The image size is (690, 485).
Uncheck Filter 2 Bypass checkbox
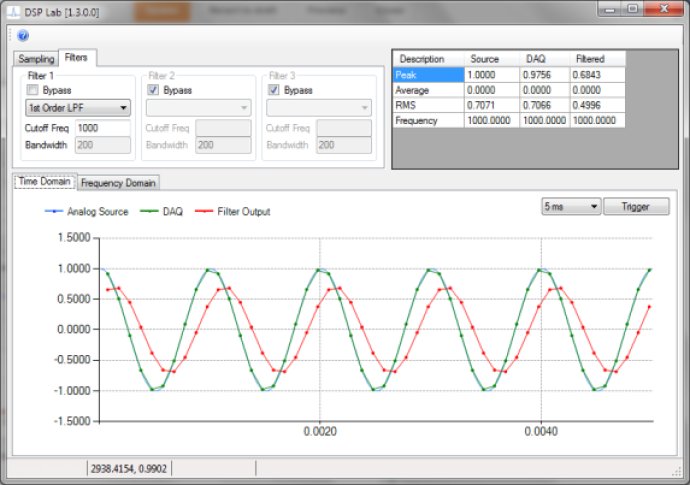[x=153, y=90]
